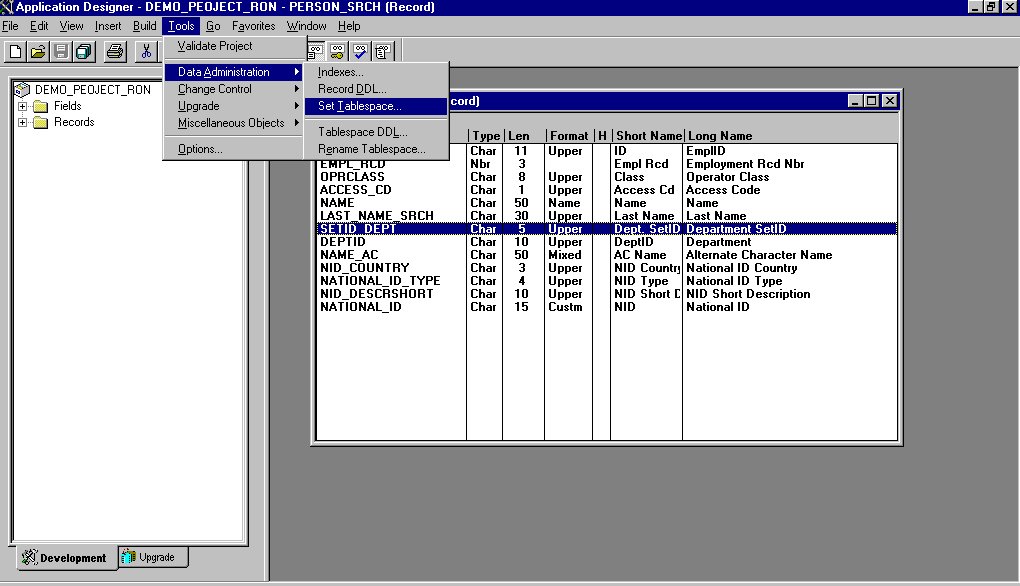
Task: Click the Len column header
Action: (x=524, y=136)
